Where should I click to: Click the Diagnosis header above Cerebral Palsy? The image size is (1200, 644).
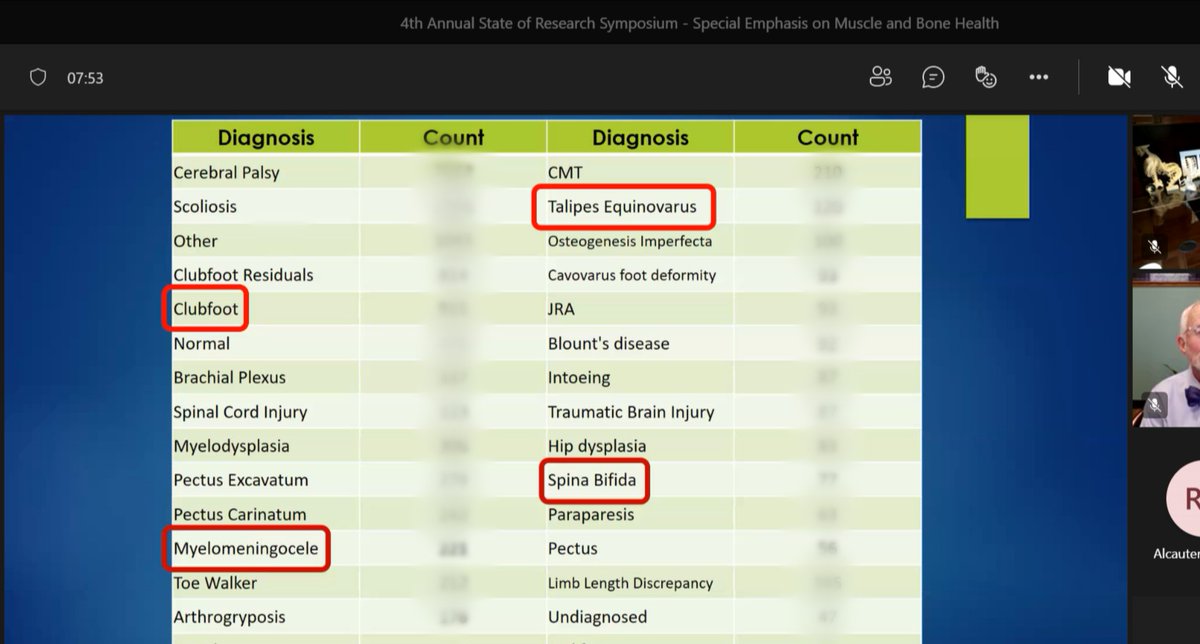[x=266, y=138]
